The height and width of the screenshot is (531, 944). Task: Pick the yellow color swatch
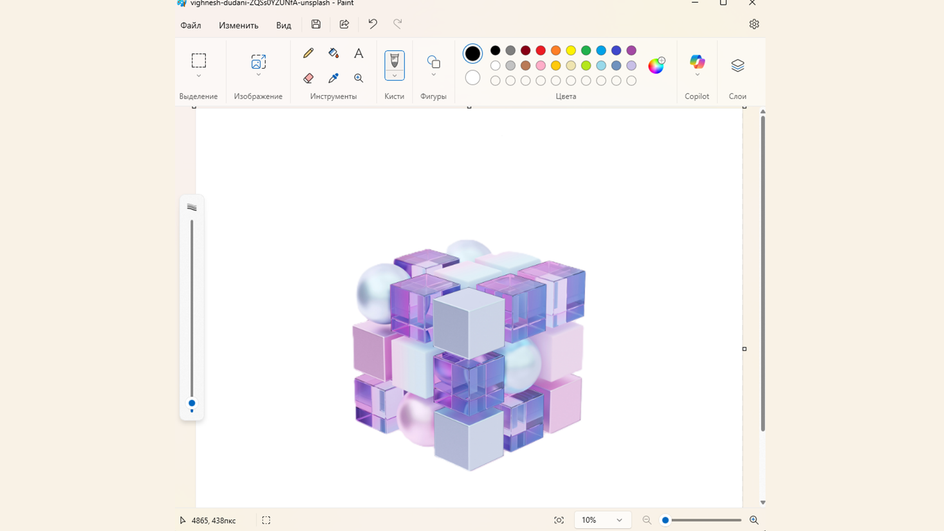pos(571,51)
